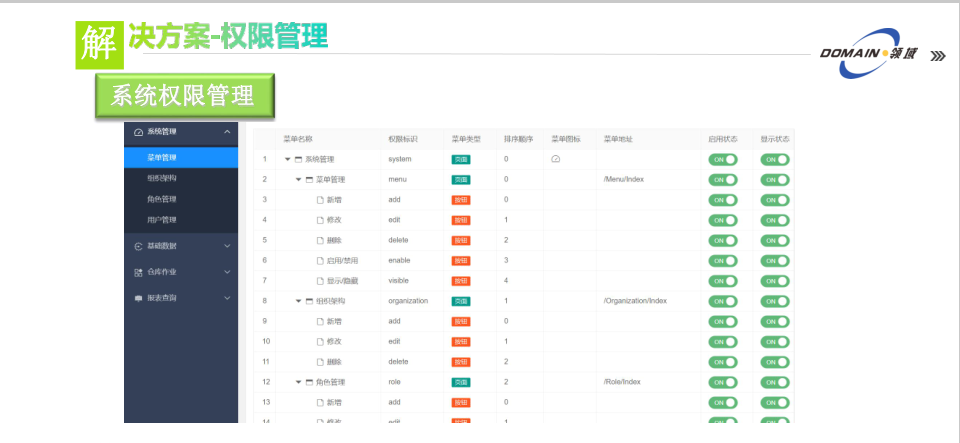The image size is (960, 443).
Task: Toggle 显示状态 switch for row 5 删除
Action: [x=775, y=240]
